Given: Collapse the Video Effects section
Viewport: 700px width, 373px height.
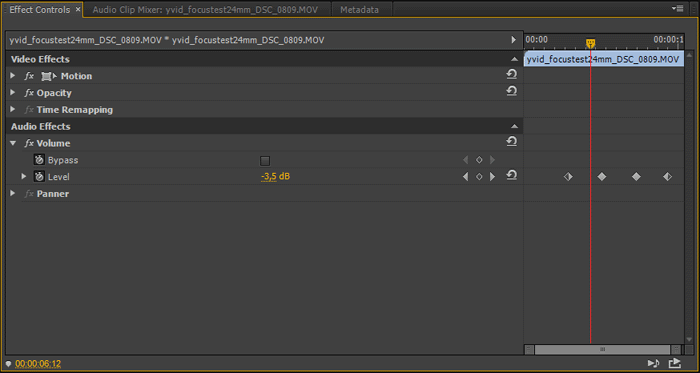Looking at the screenshot, I should pyautogui.click(x=514, y=59).
